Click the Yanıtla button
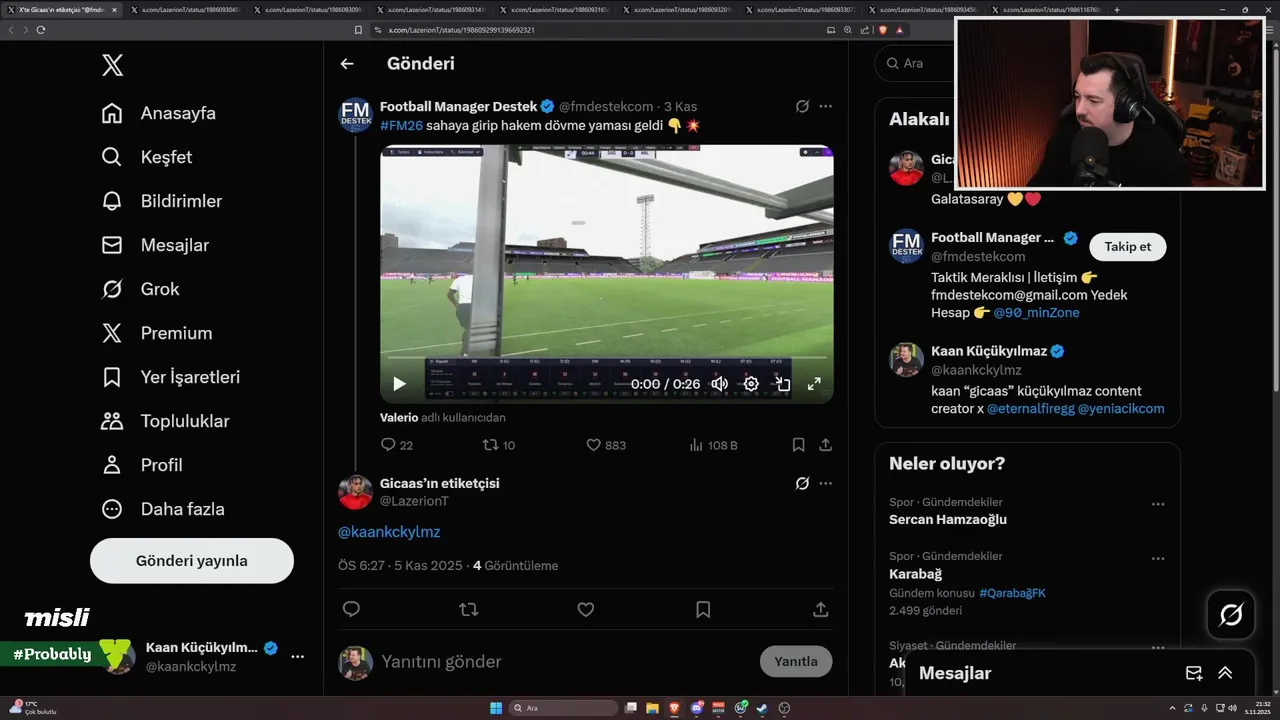The width and height of the screenshot is (1280, 720). click(x=796, y=662)
